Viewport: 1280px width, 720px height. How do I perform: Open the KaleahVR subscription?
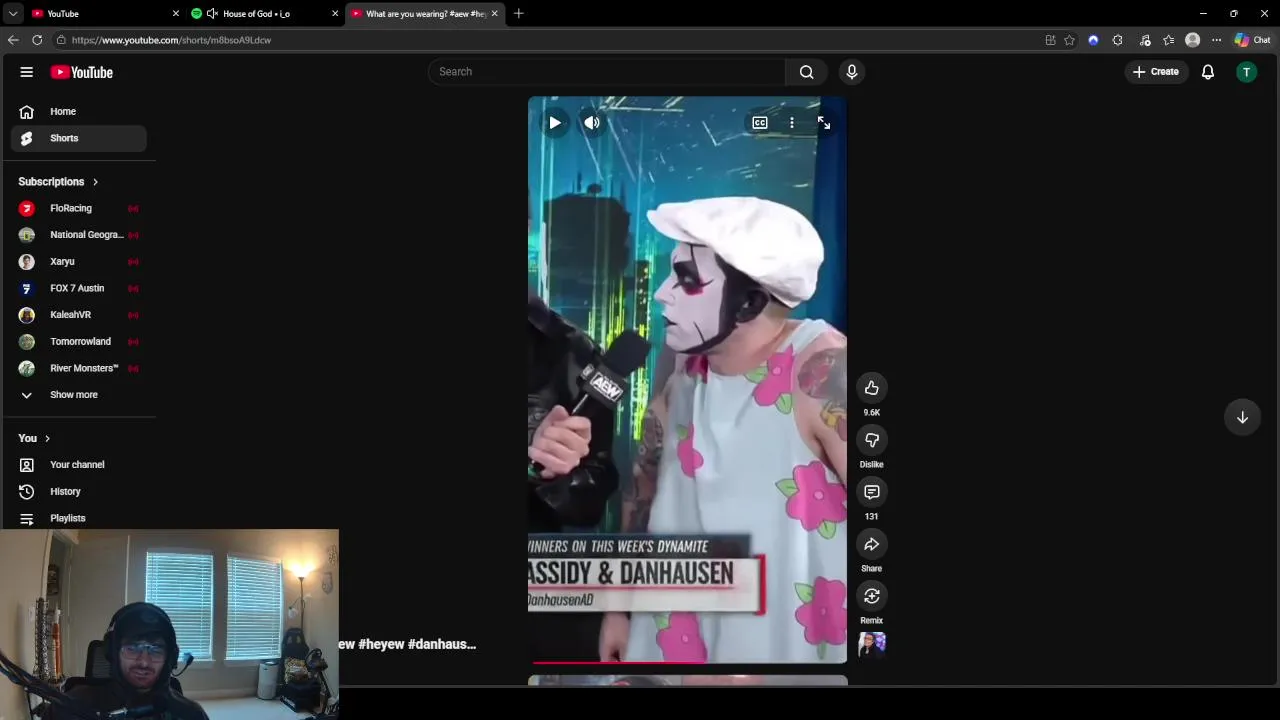[79, 315]
